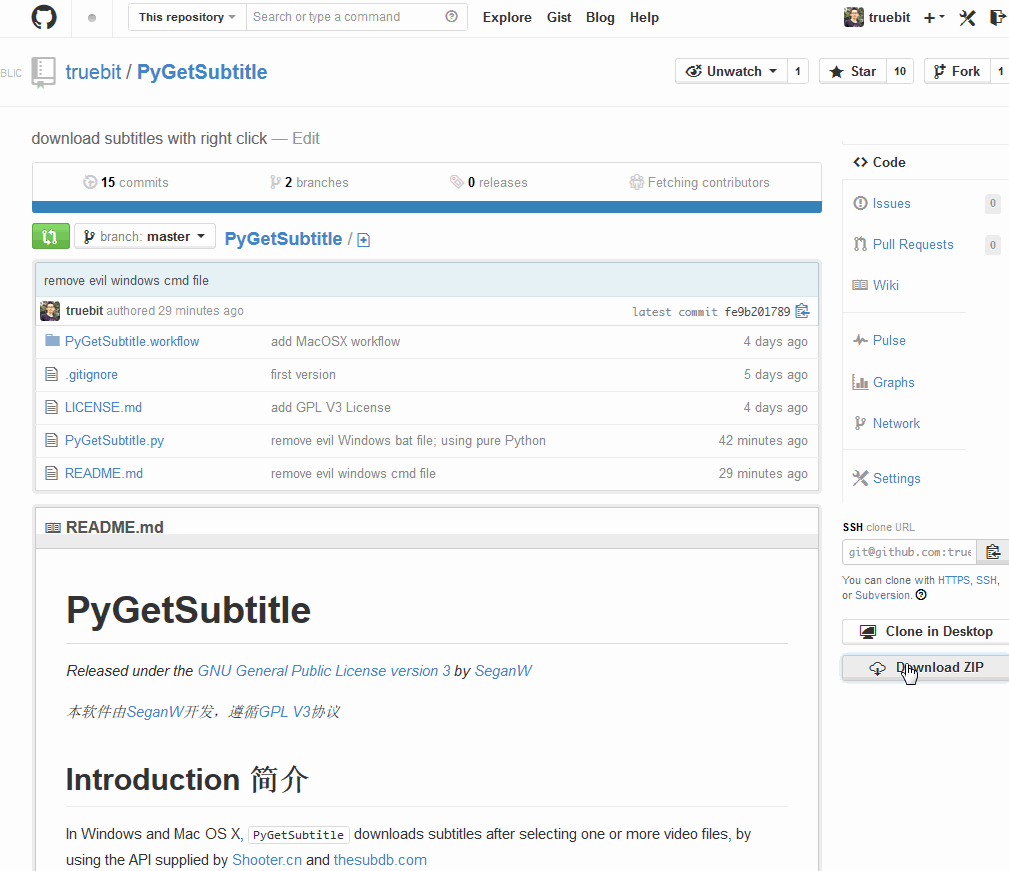1009x871 pixels.
Task: View watchers count next to Unwatch
Action: coord(798,71)
